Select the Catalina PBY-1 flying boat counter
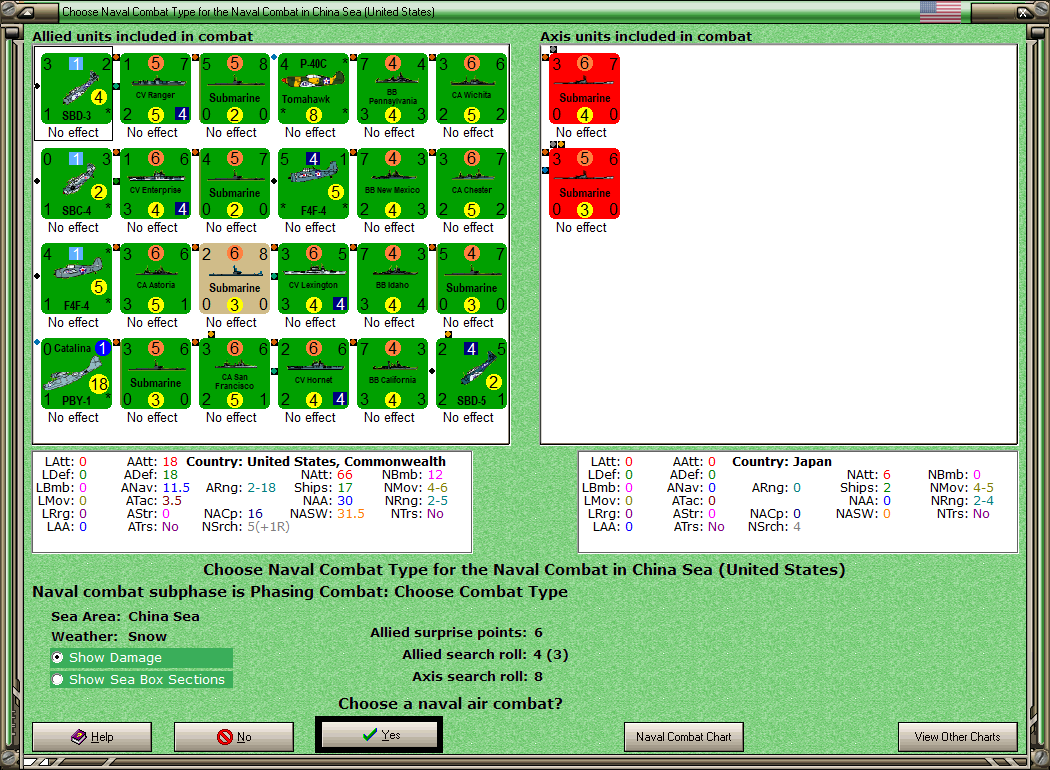Screen dimensions: 1050x770 coord(76,374)
